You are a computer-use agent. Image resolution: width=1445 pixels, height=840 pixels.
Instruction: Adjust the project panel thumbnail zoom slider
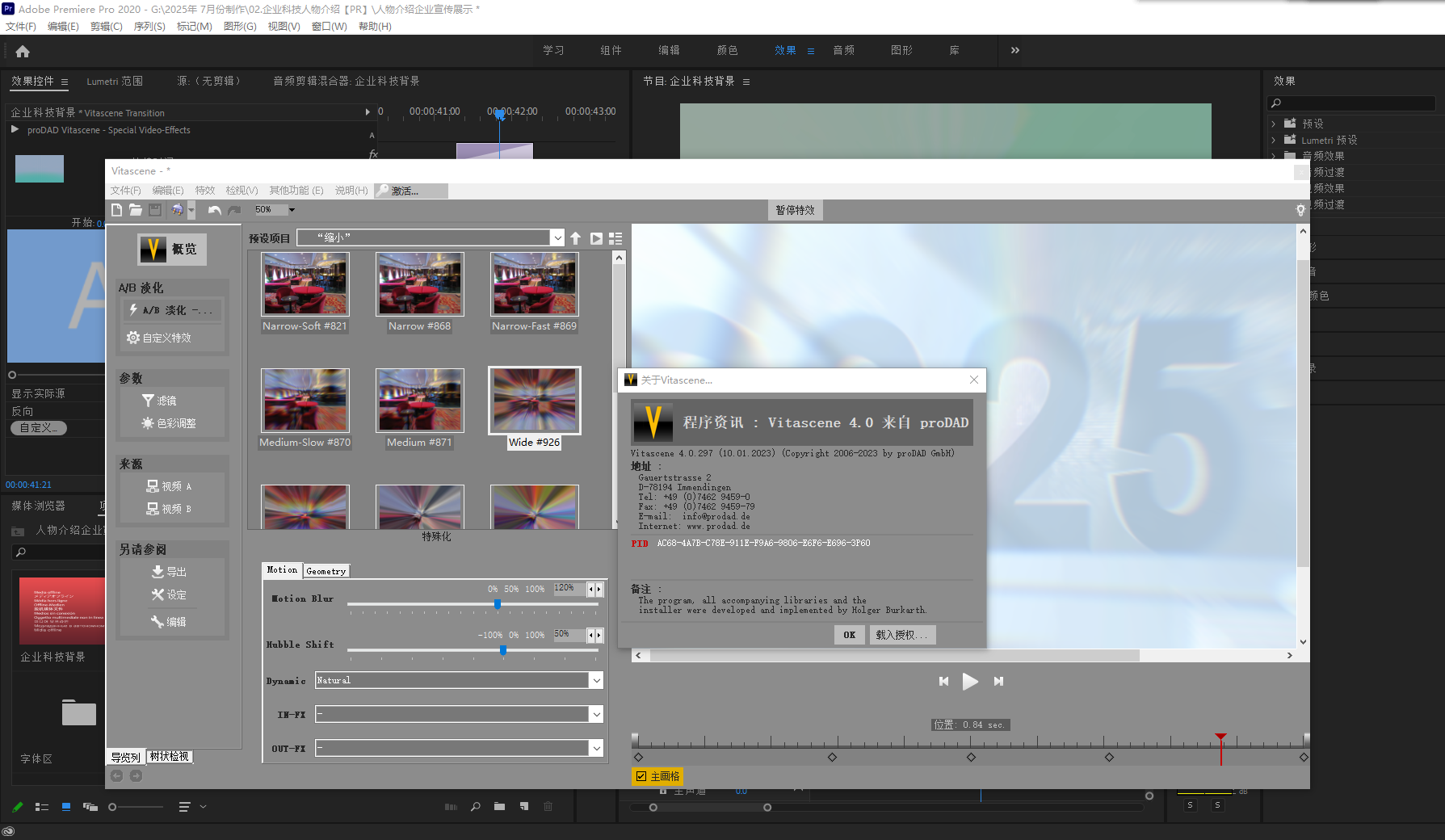coord(112,806)
